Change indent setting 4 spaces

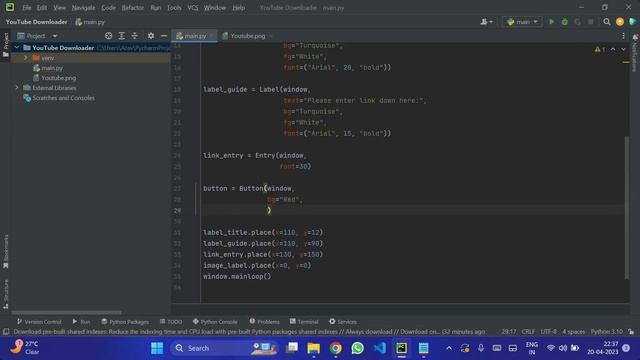[574, 332]
